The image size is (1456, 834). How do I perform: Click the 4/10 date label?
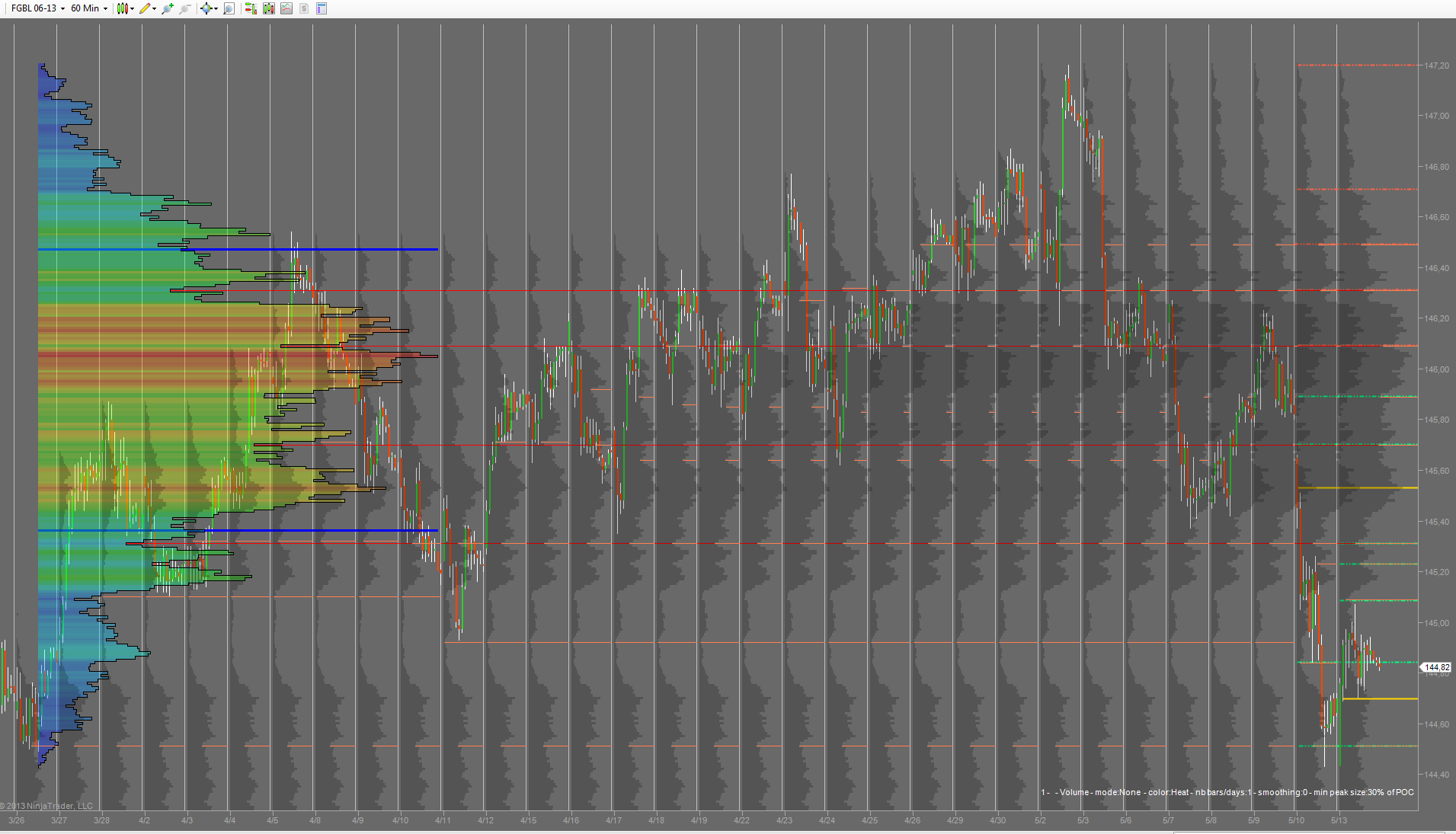click(401, 820)
